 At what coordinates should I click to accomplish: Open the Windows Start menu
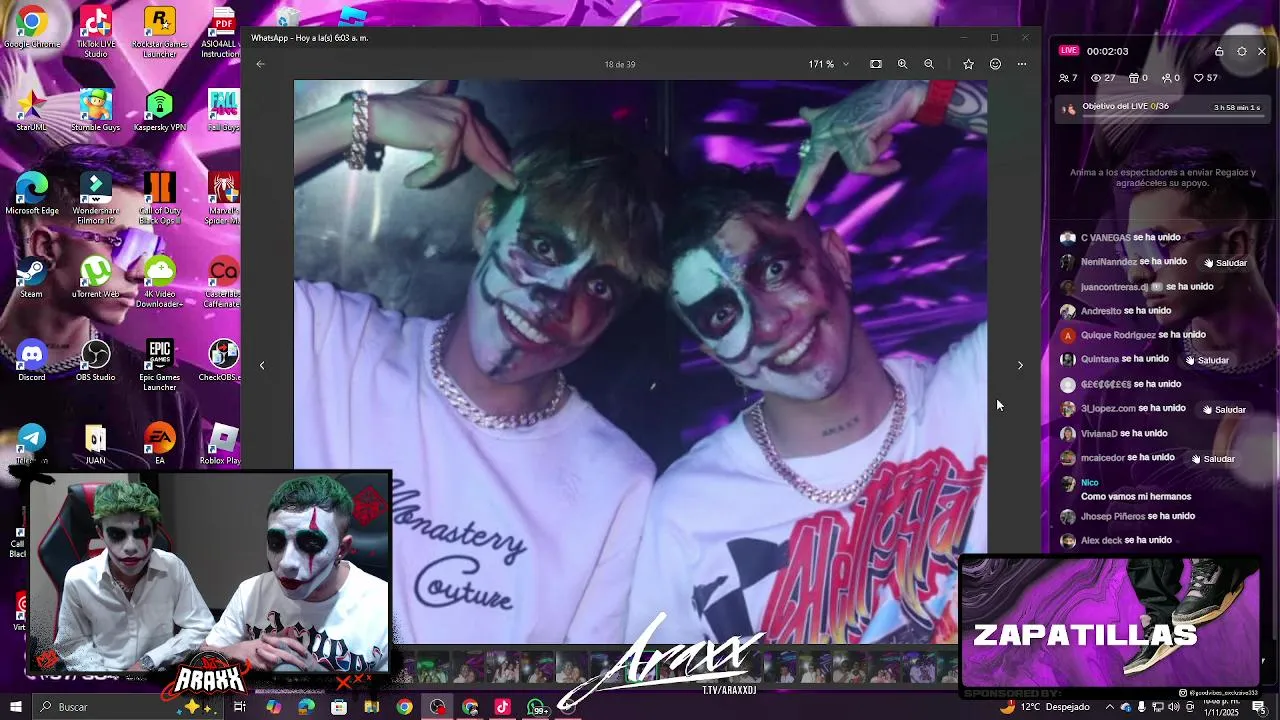click(x=15, y=707)
